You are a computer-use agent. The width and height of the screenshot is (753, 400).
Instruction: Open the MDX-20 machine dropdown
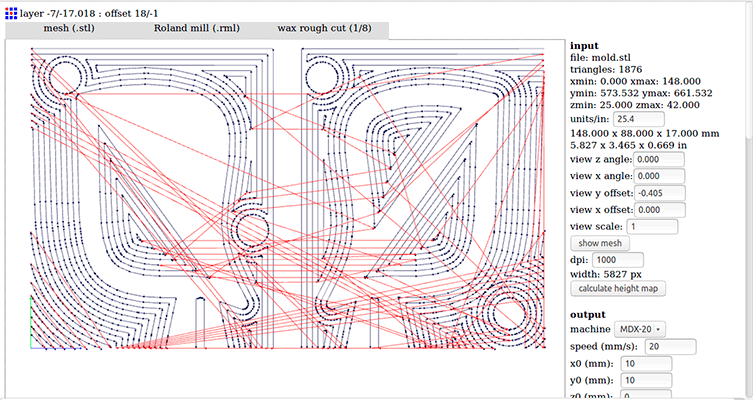tap(640, 329)
